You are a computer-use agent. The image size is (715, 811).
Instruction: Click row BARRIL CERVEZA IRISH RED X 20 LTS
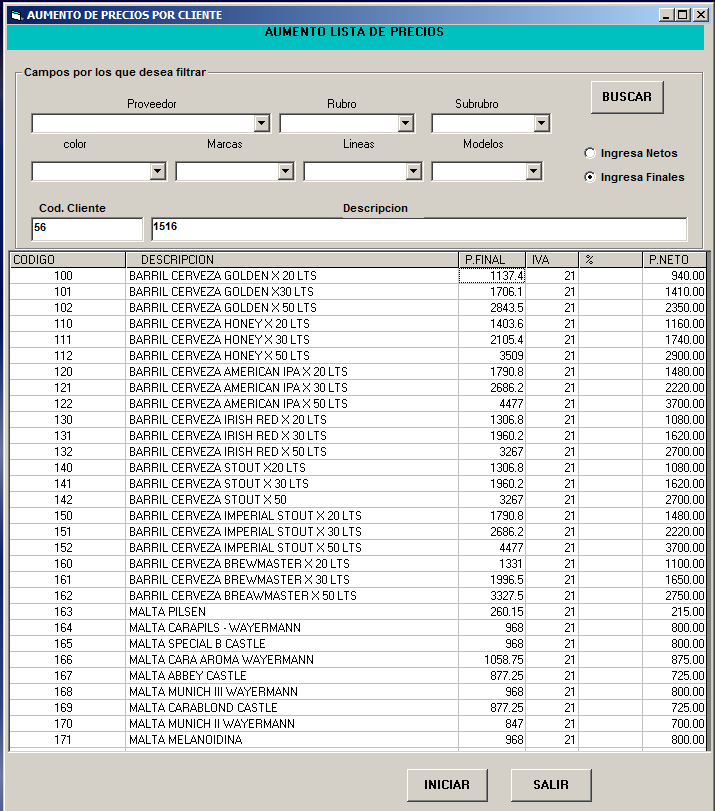click(x=358, y=420)
